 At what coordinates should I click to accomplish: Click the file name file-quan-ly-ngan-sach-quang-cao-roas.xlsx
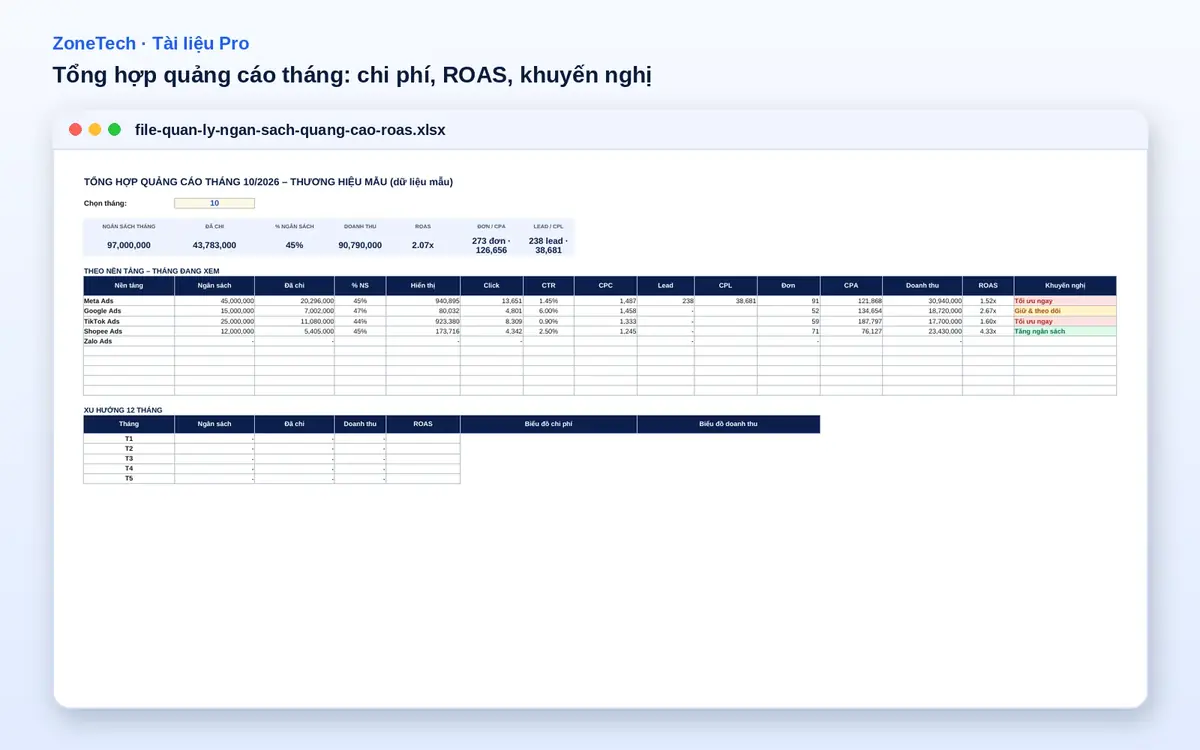pyautogui.click(x=290, y=130)
